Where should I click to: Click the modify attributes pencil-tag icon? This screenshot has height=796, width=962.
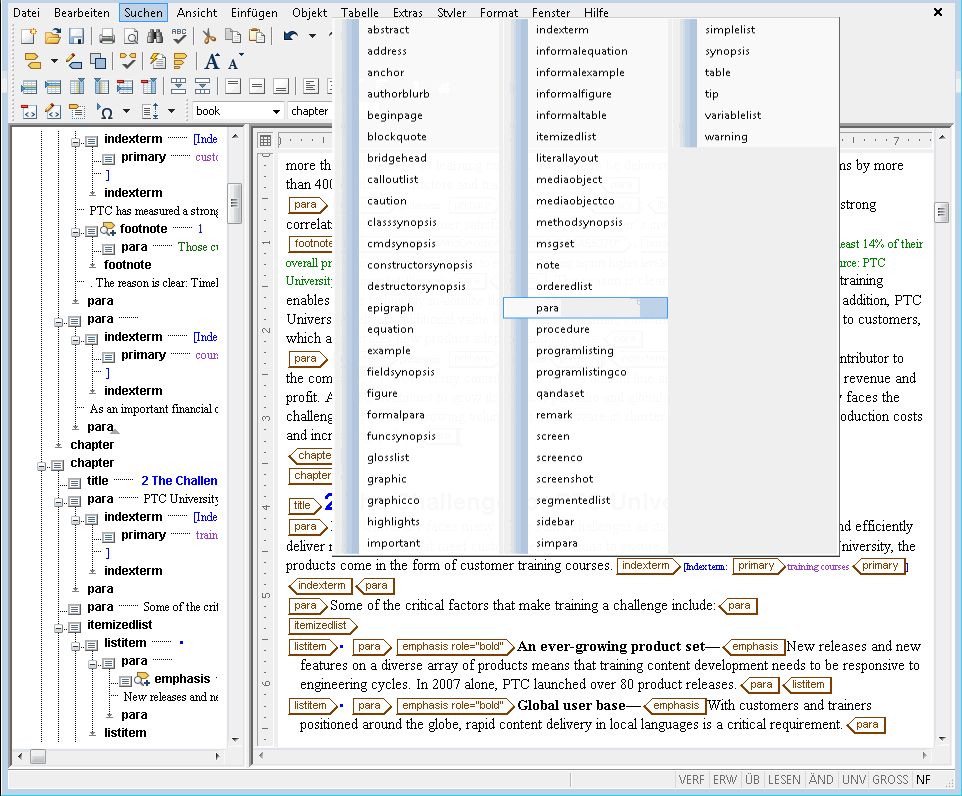click(74, 61)
